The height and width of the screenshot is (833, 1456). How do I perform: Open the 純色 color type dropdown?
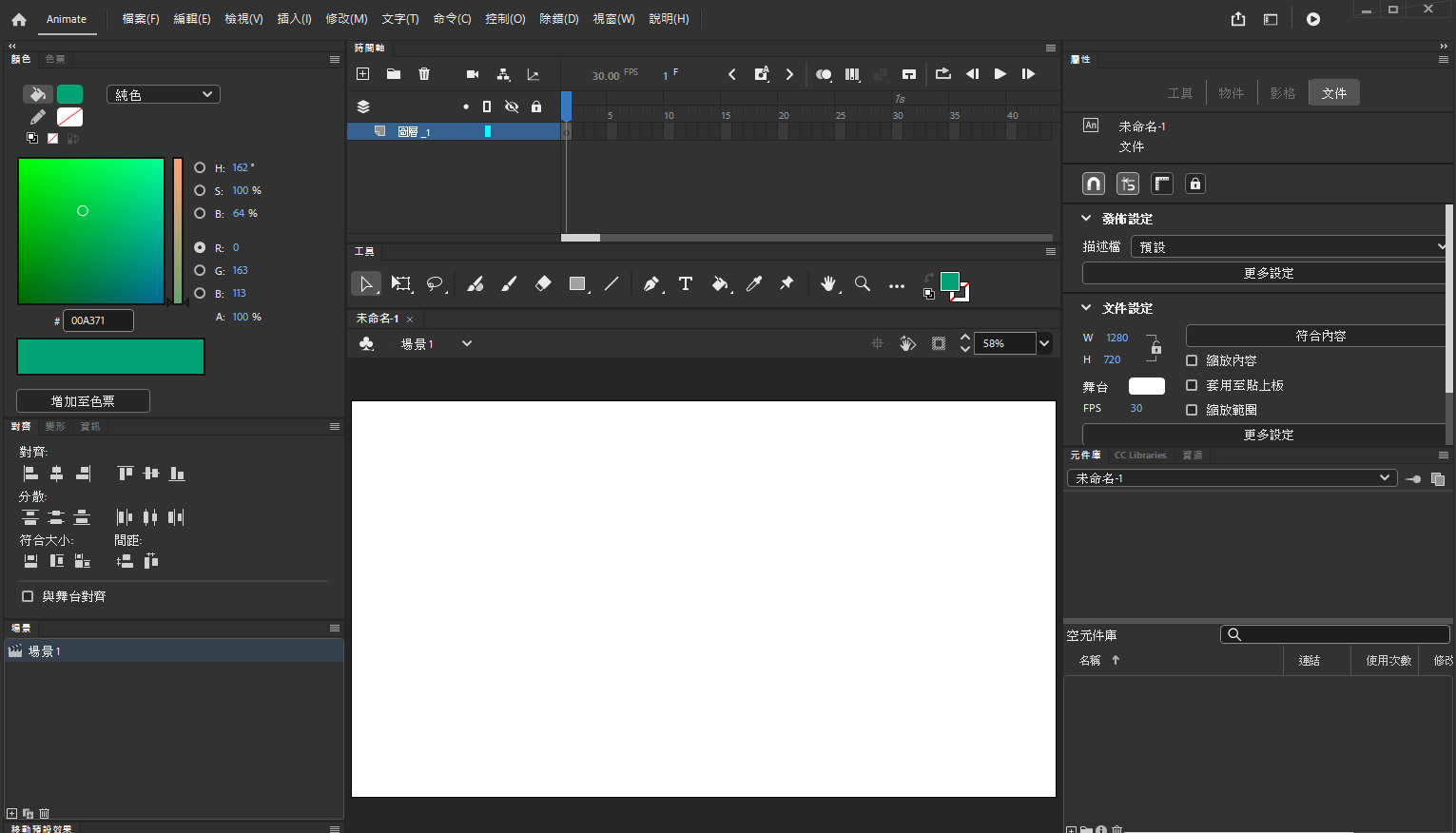coord(164,94)
